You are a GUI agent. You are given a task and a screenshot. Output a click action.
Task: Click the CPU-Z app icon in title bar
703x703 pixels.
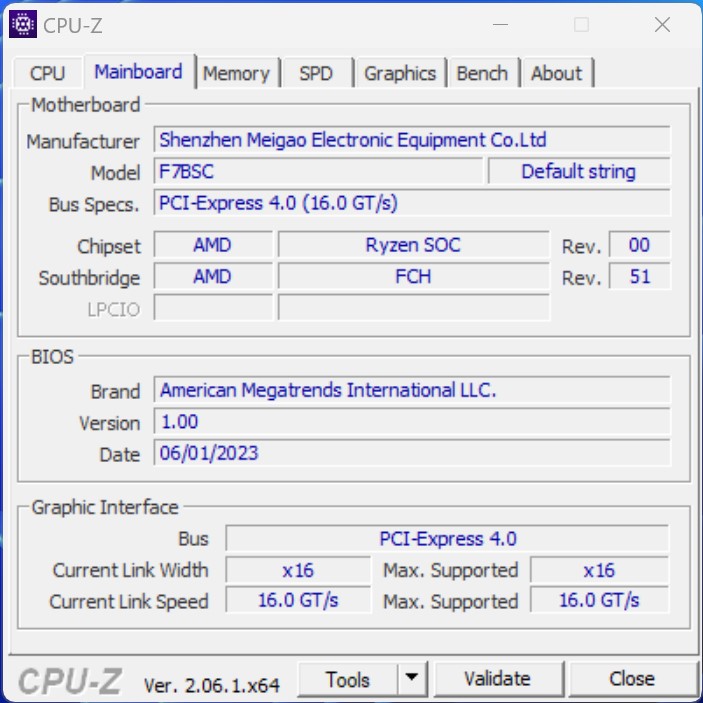[x=23, y=24]
